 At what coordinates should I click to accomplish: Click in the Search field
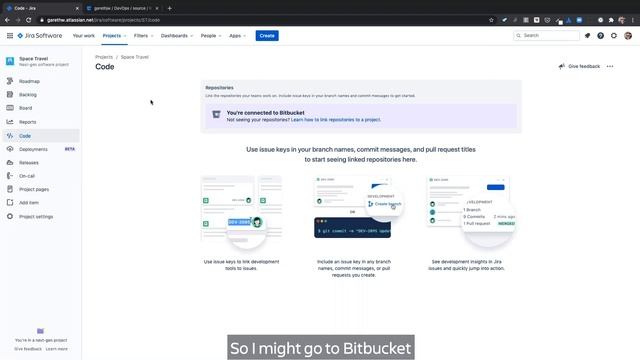point(547,36)
